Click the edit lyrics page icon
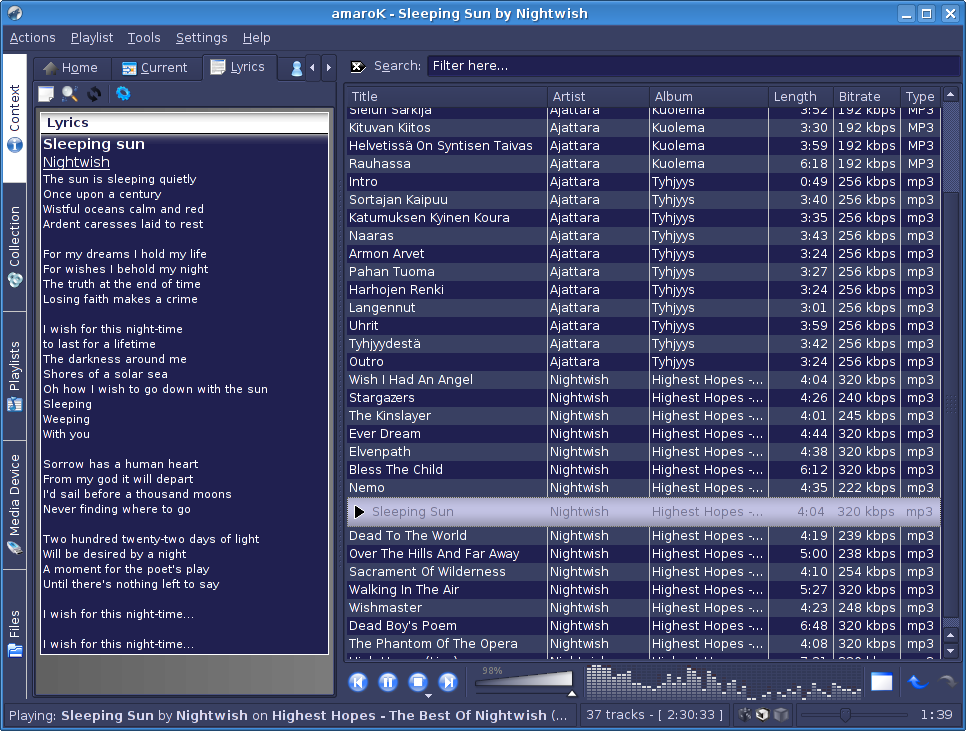This screenshot has width=966, height=731. coord(46,94)
